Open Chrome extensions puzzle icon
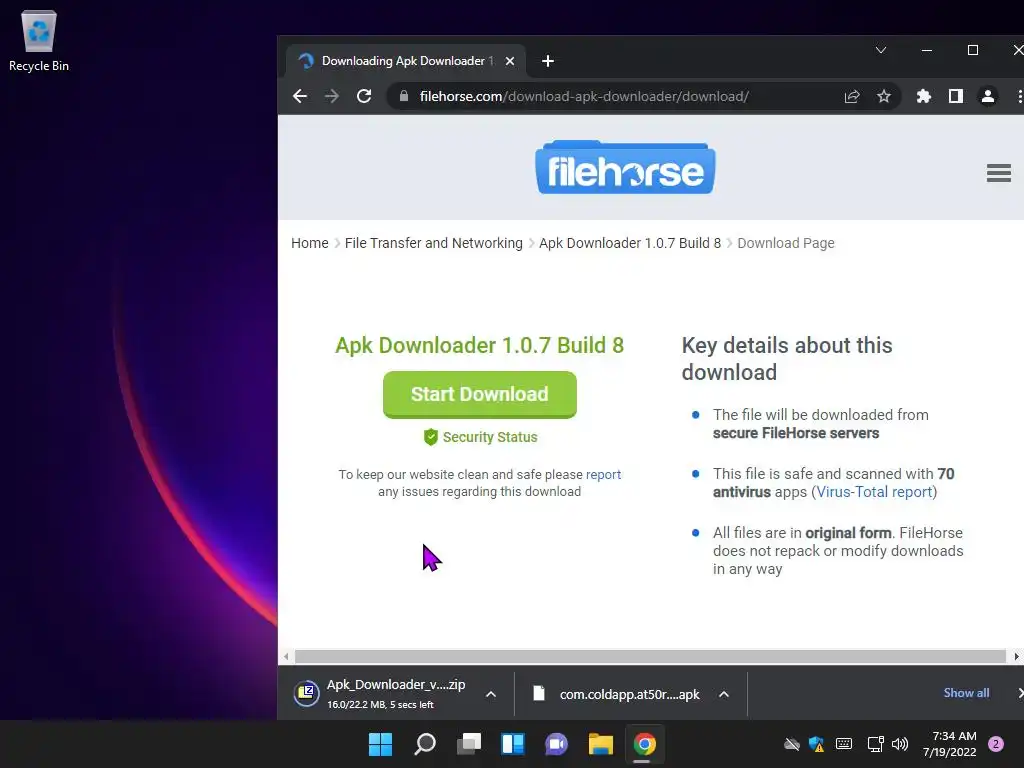This screenshot has width=1024, height=768. tap(923, 97)
